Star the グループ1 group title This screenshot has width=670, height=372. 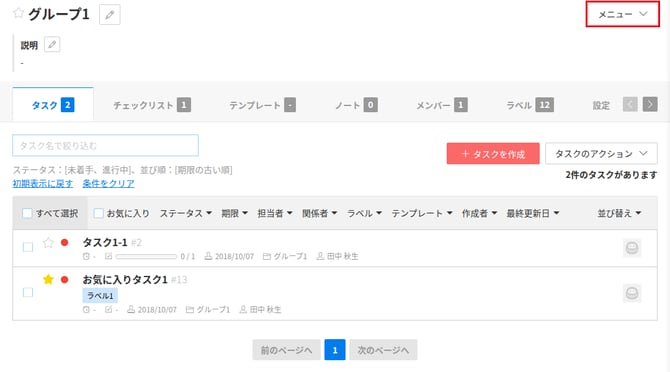[x=18, y=13]
